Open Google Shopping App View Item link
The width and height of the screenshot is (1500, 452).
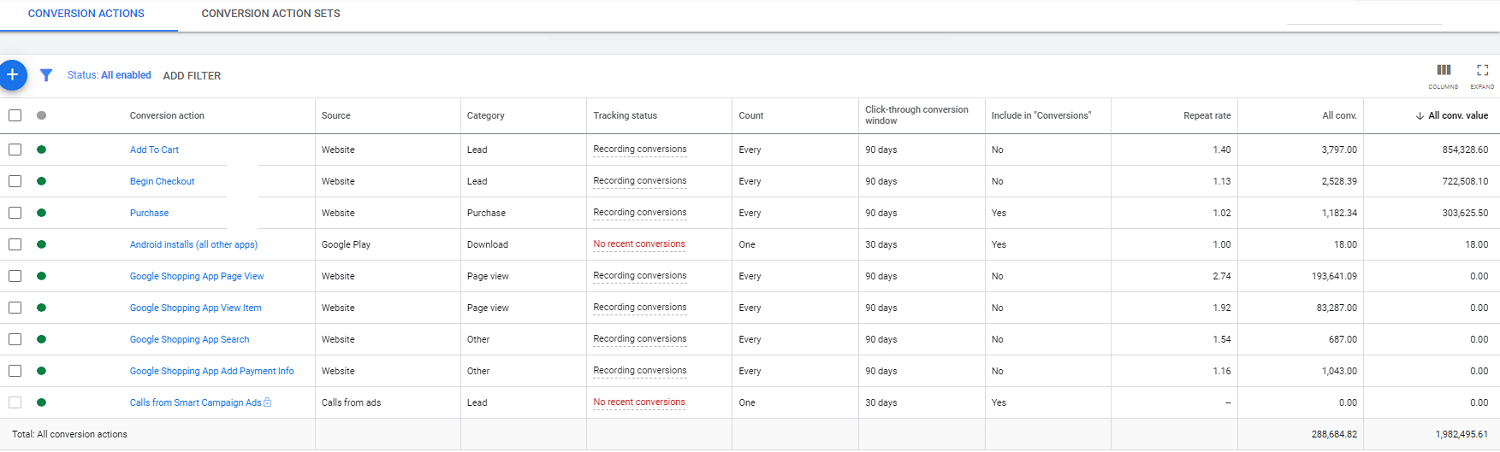pos(196,307)
